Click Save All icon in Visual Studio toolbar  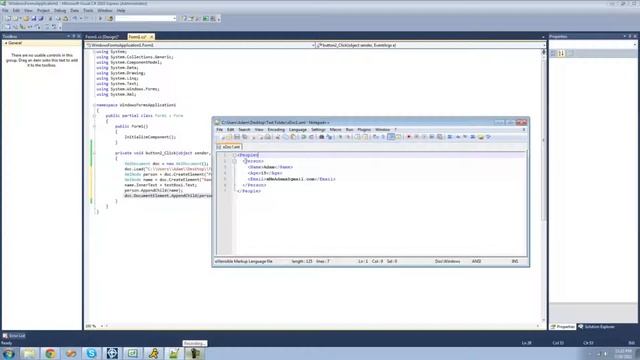(41, 19)
